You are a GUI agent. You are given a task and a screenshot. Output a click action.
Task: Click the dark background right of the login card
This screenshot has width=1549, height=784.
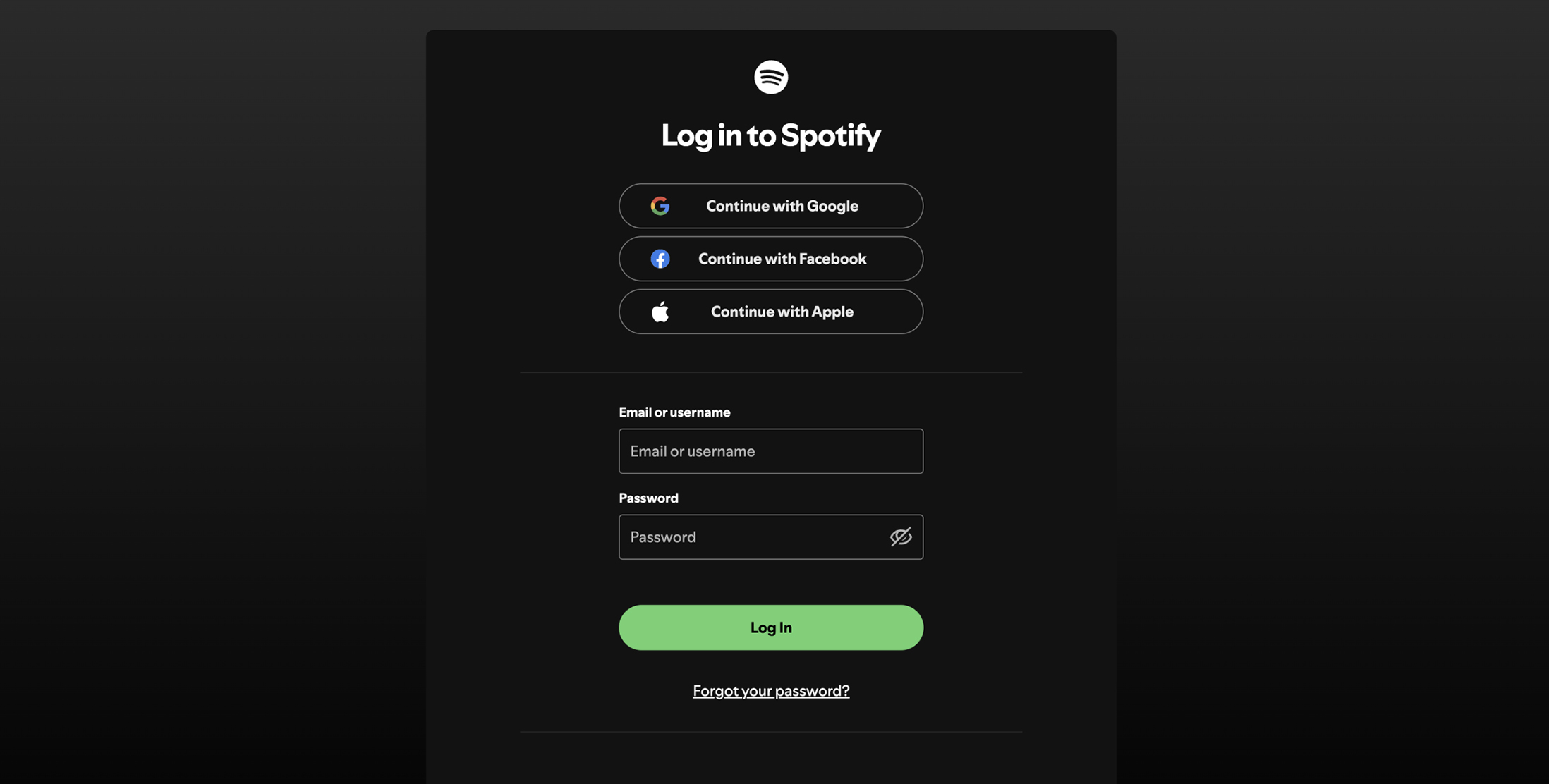pyautogui.click(x=1333, y=392)
